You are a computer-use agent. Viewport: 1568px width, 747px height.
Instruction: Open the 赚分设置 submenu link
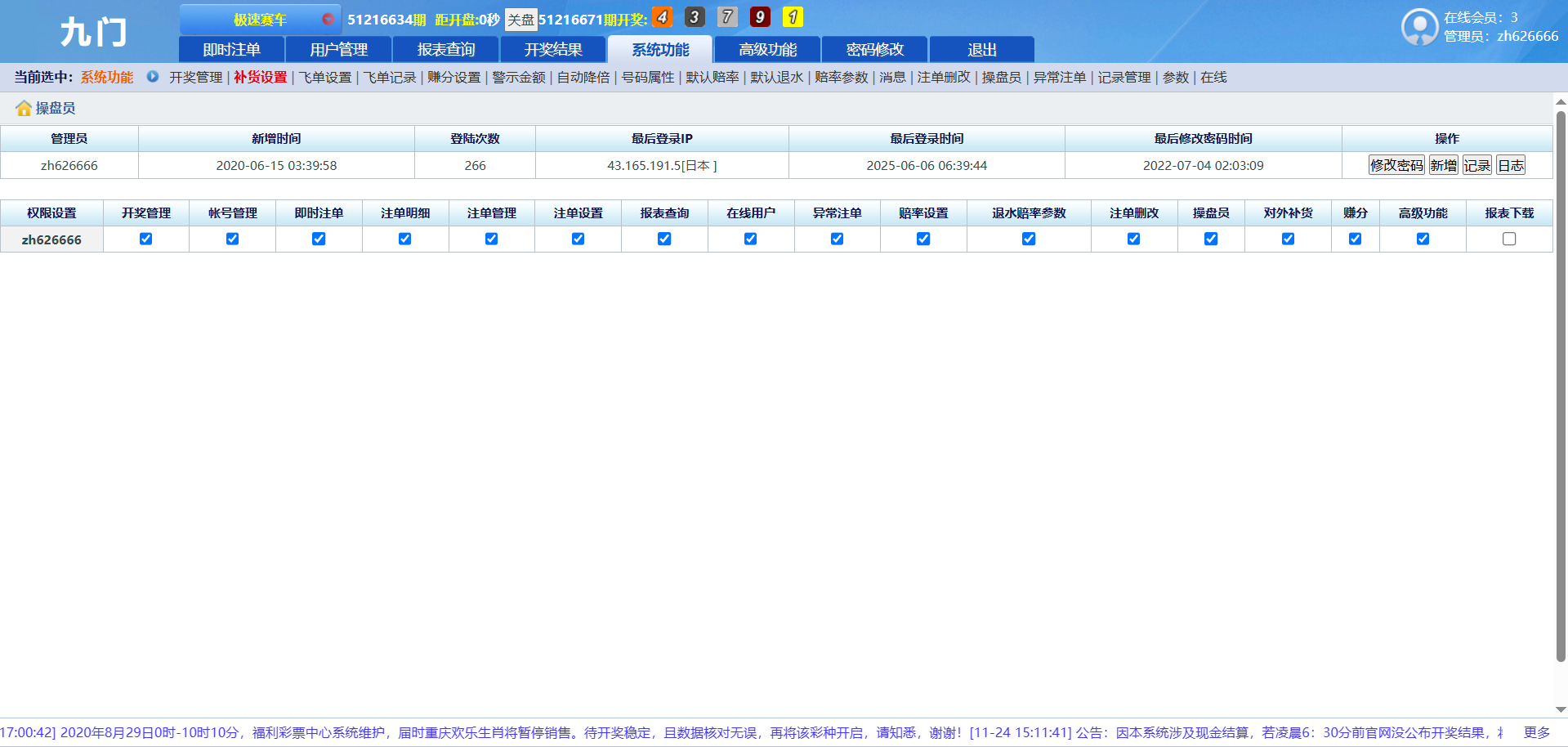pyautogui.click(x=454, y=77)
